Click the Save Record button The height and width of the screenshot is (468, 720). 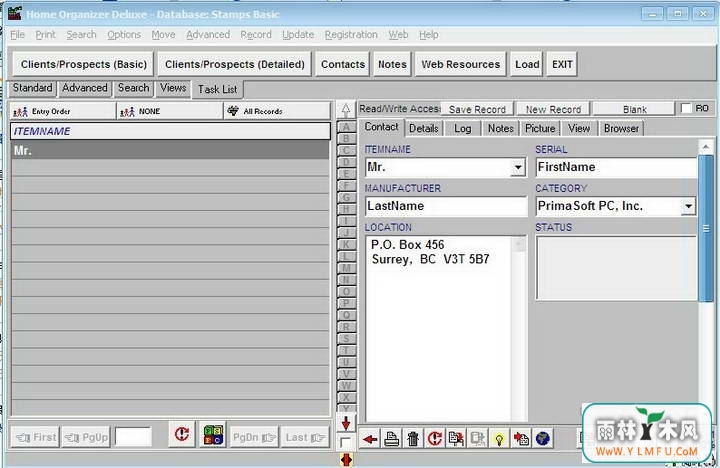[x=477, y=109]
